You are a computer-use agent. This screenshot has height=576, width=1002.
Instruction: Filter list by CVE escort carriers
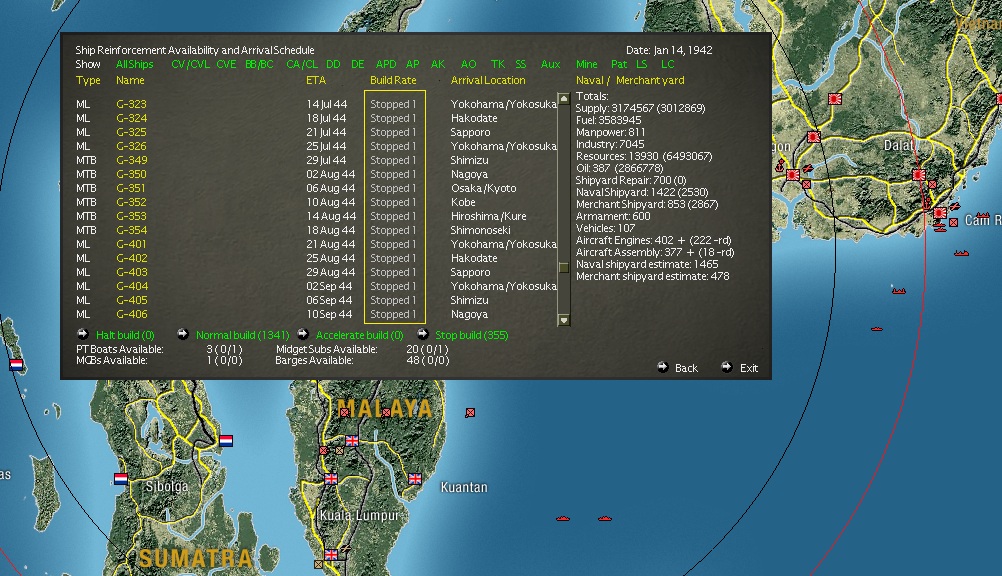pos(226,65)
